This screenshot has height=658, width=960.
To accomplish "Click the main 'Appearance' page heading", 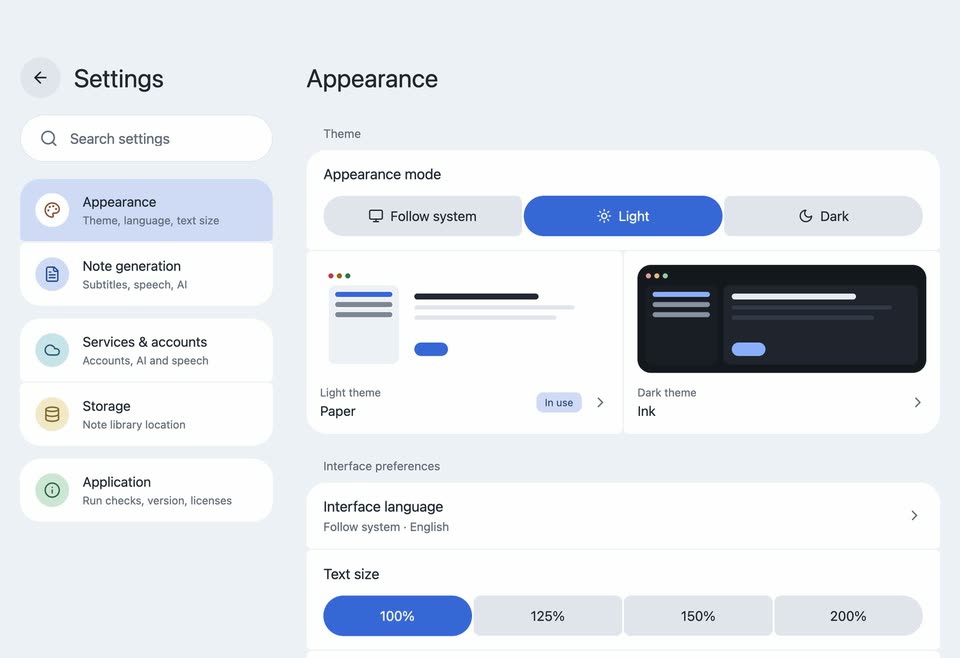I will (372, 79).
